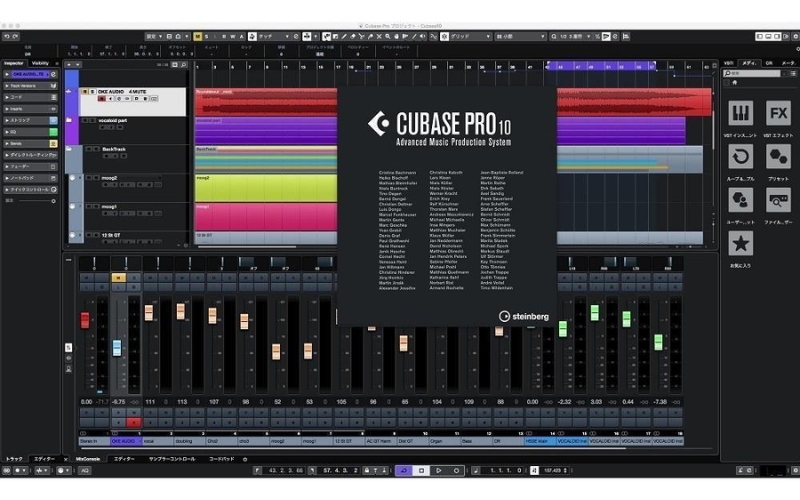Open quantize preset 1/2 dropdown
The width and height of the screenshot is (800, 500).
[x=576, y=36]
